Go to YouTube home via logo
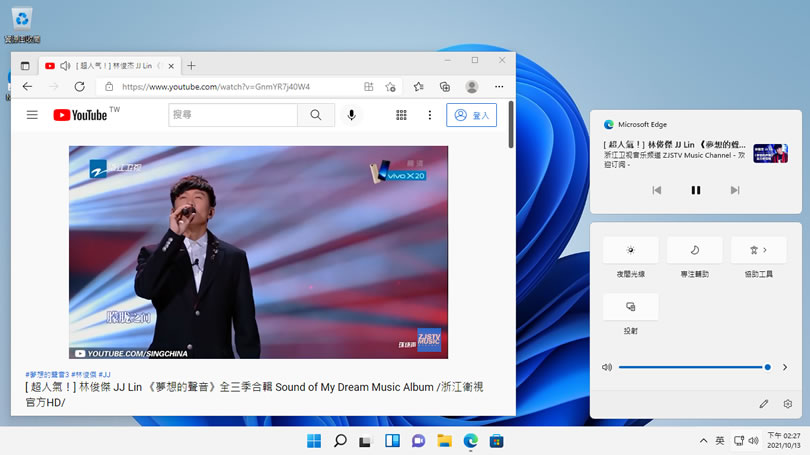Image resolution: width=810 pixels, height=455 pixels. click(81, 115)
